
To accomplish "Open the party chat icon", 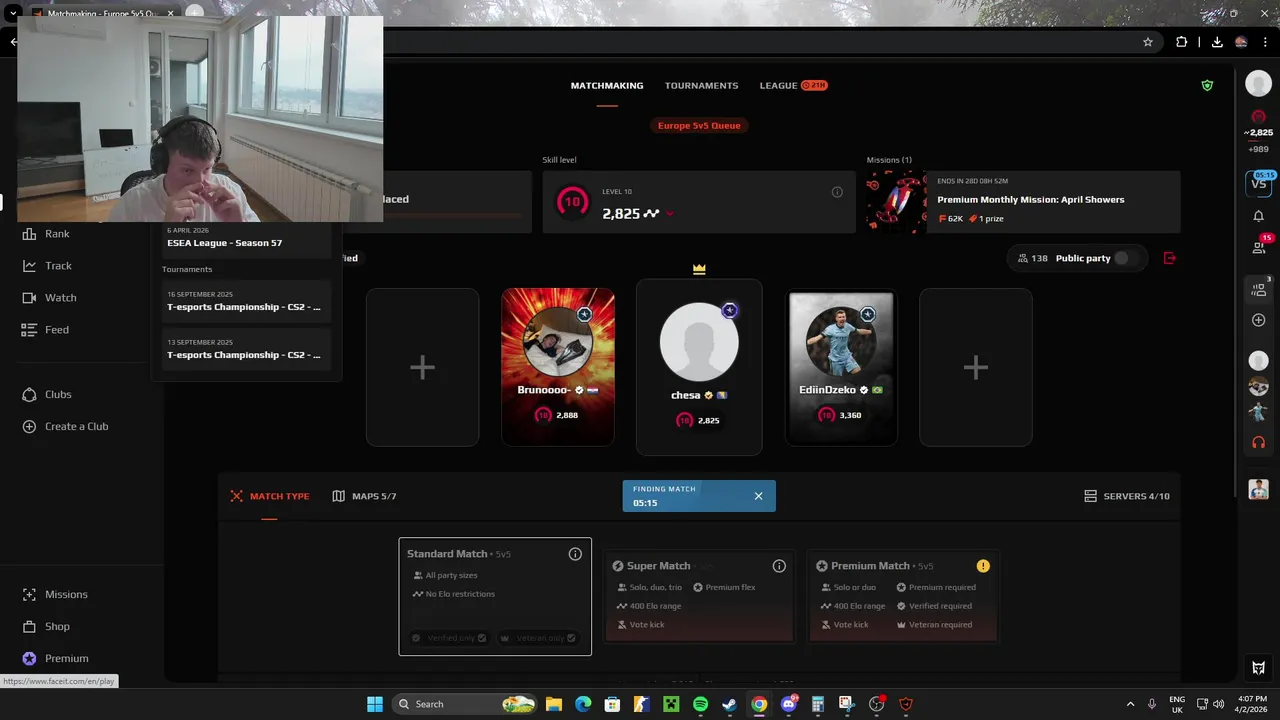I will pos(1258,289).
